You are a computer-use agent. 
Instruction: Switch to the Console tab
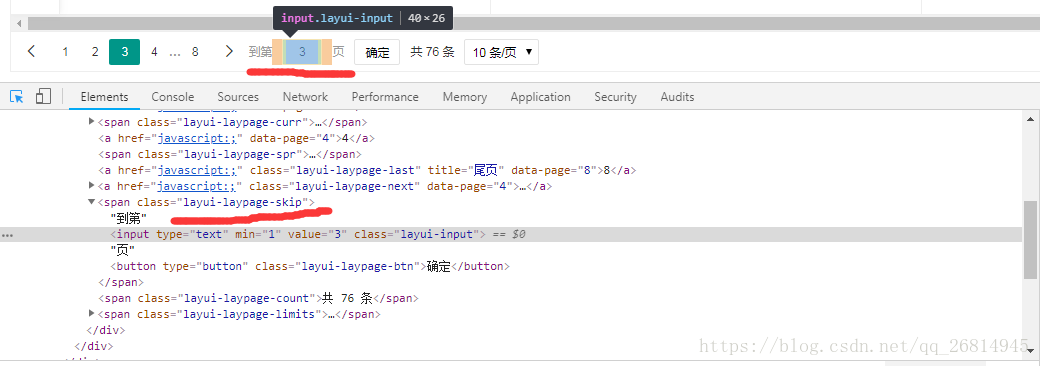[172, 97]
